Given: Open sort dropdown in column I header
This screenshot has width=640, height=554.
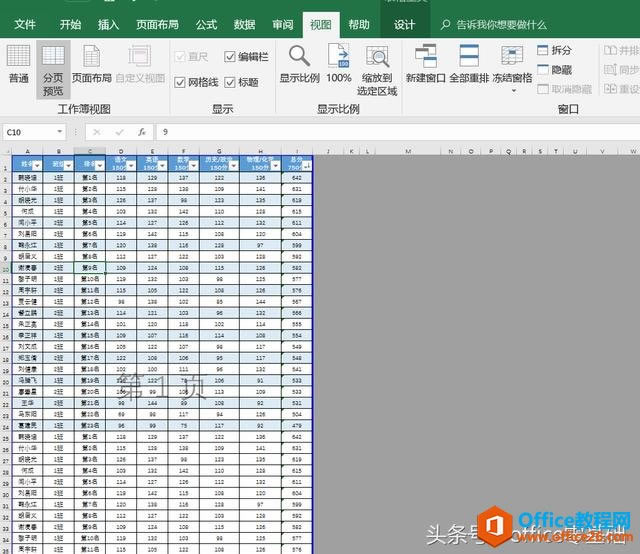Looking at the screenshot, I should click(x=307, y=165).
